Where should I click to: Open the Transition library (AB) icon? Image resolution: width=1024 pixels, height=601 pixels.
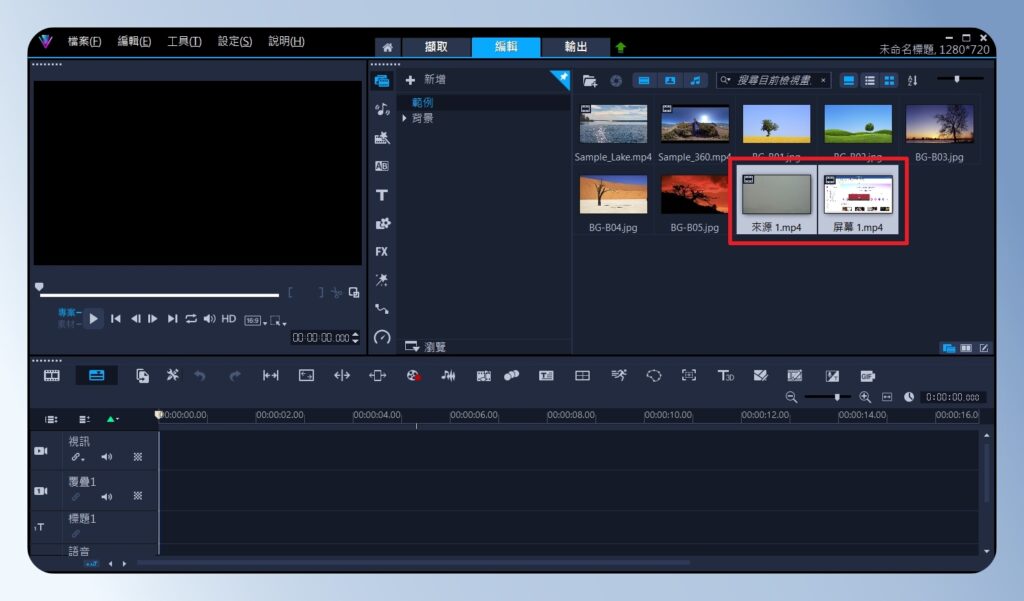[x=382, y=166]
